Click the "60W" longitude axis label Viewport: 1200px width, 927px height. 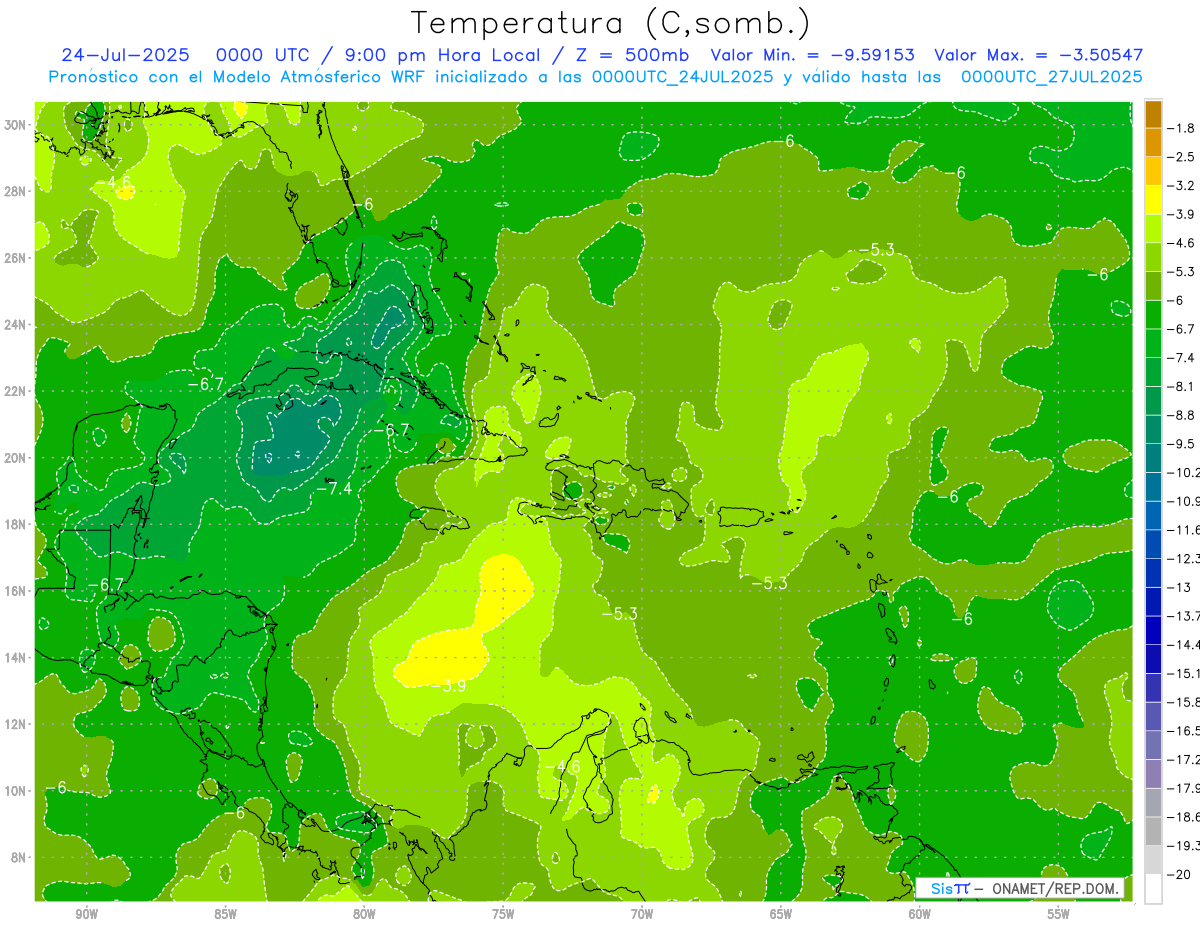coord(920,914)
